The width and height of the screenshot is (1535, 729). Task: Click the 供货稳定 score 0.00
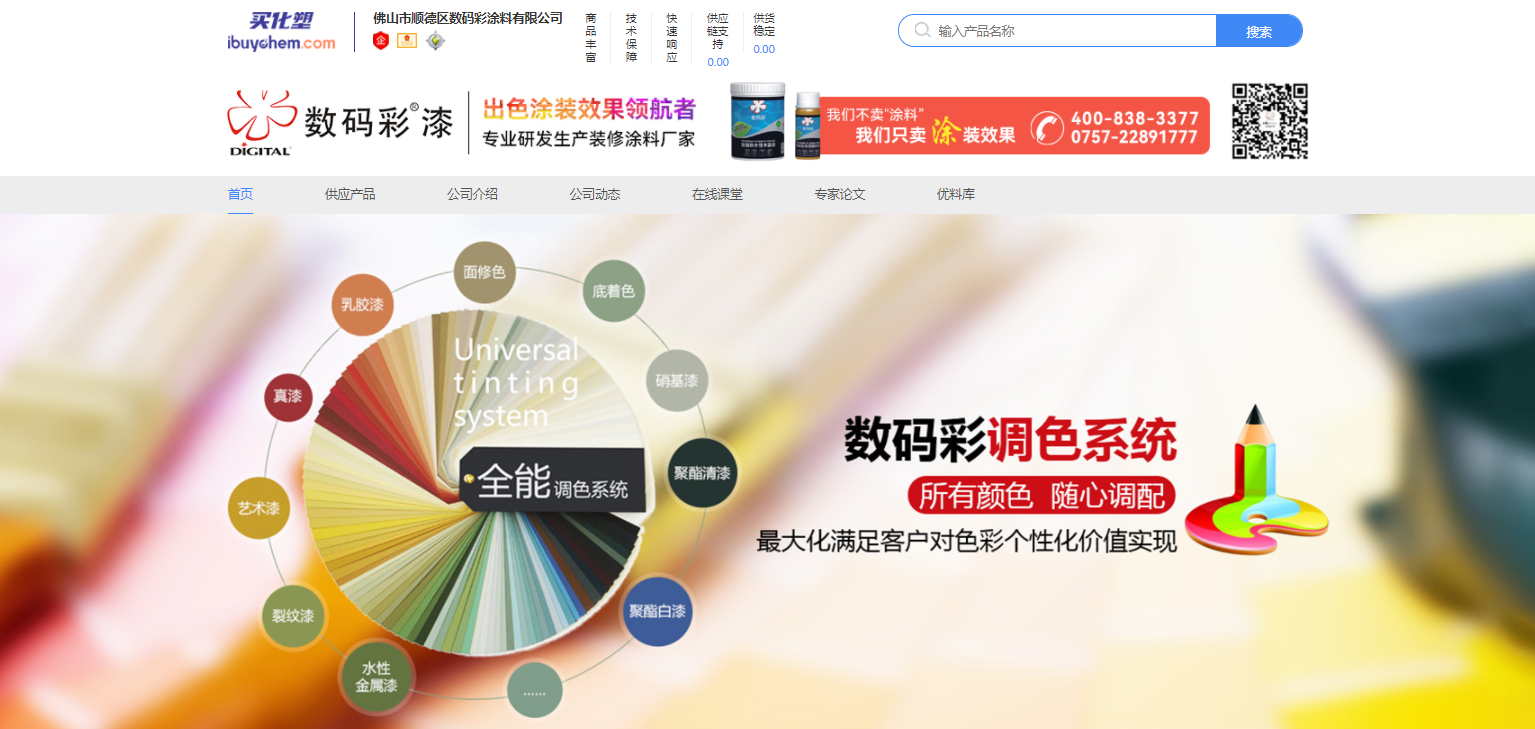pyautogui.click(x=764, y=49)
